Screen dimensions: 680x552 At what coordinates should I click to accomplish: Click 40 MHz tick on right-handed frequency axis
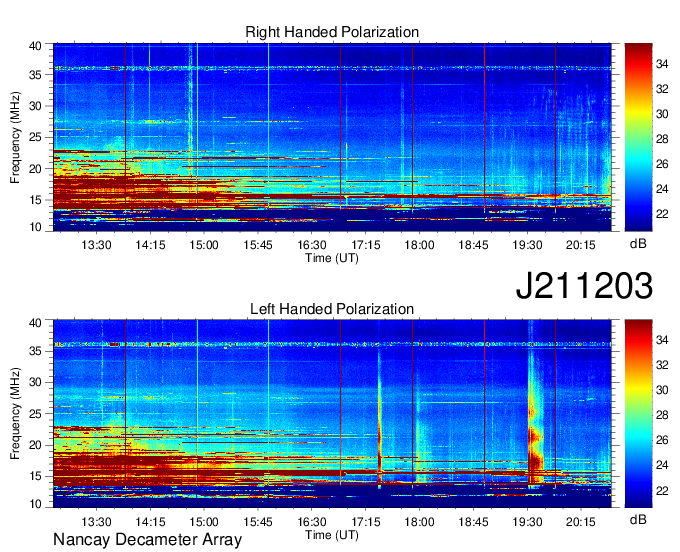35,46
